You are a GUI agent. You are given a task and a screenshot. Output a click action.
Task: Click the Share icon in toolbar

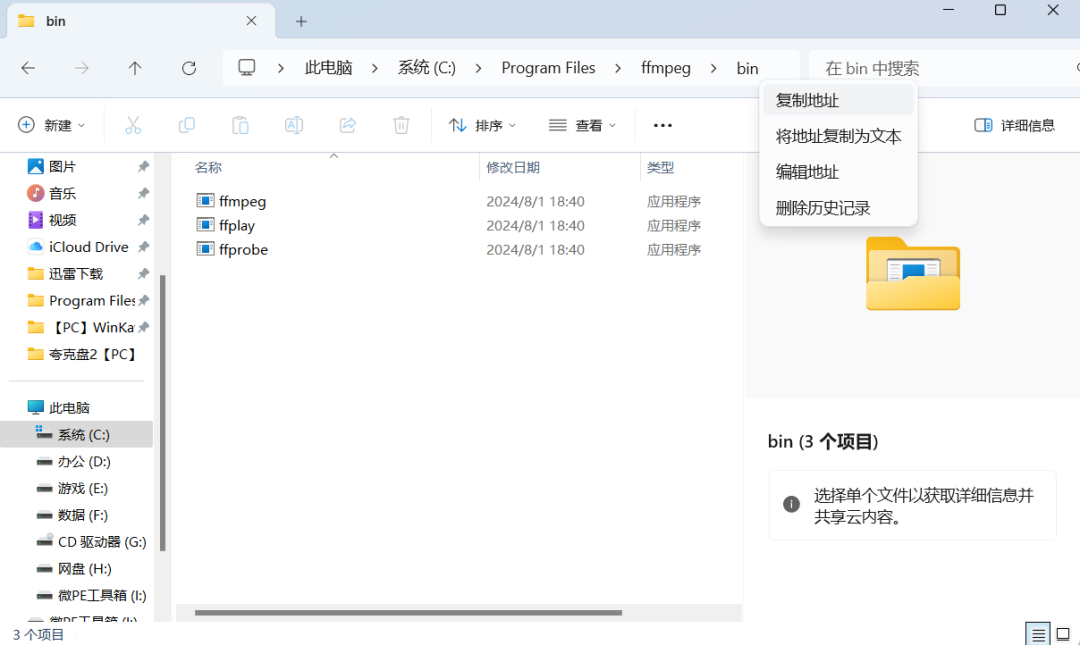point(348,125)
